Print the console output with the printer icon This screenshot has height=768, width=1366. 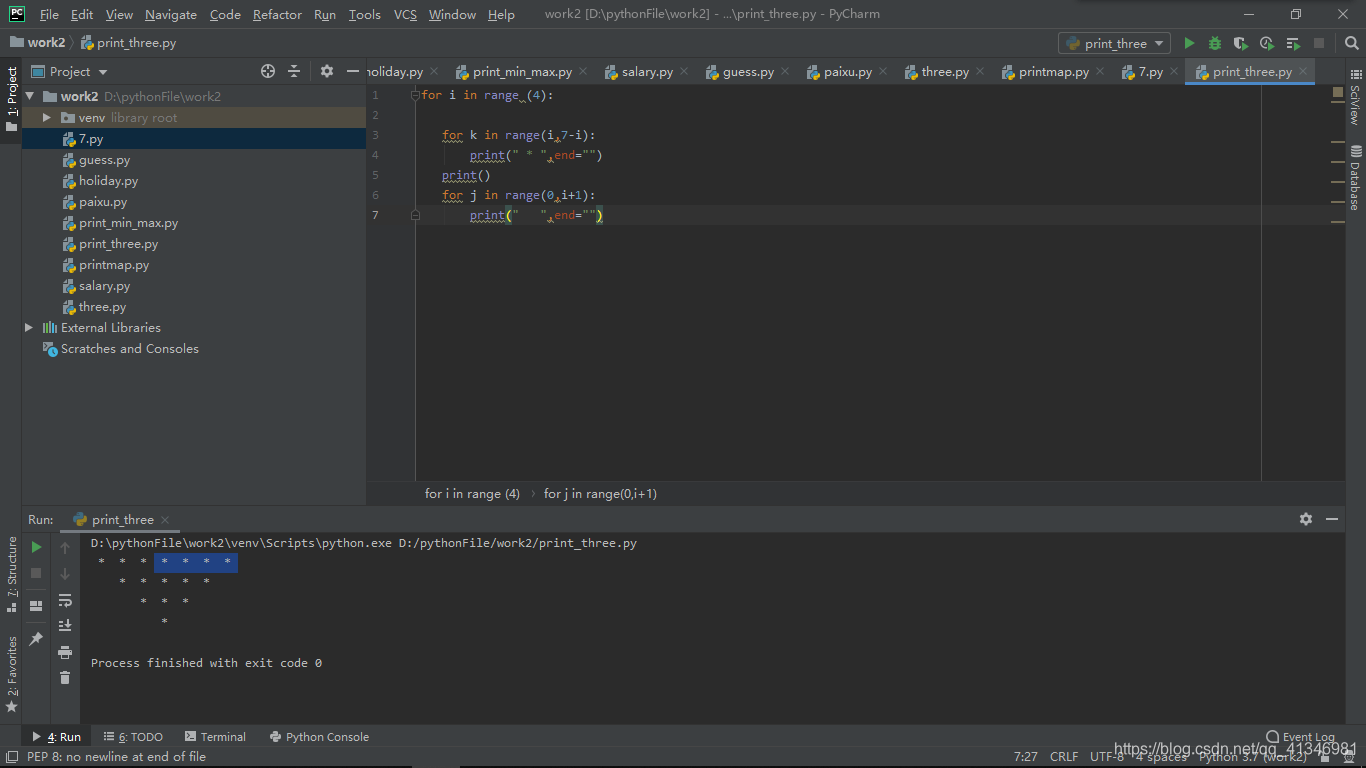[65, 652]
